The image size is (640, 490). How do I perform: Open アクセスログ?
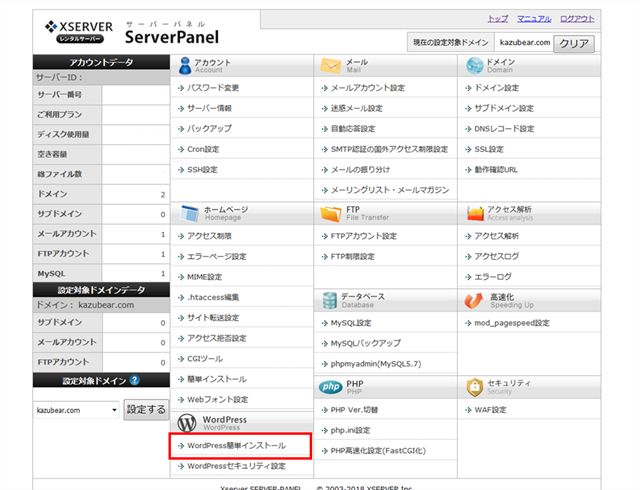497,256
